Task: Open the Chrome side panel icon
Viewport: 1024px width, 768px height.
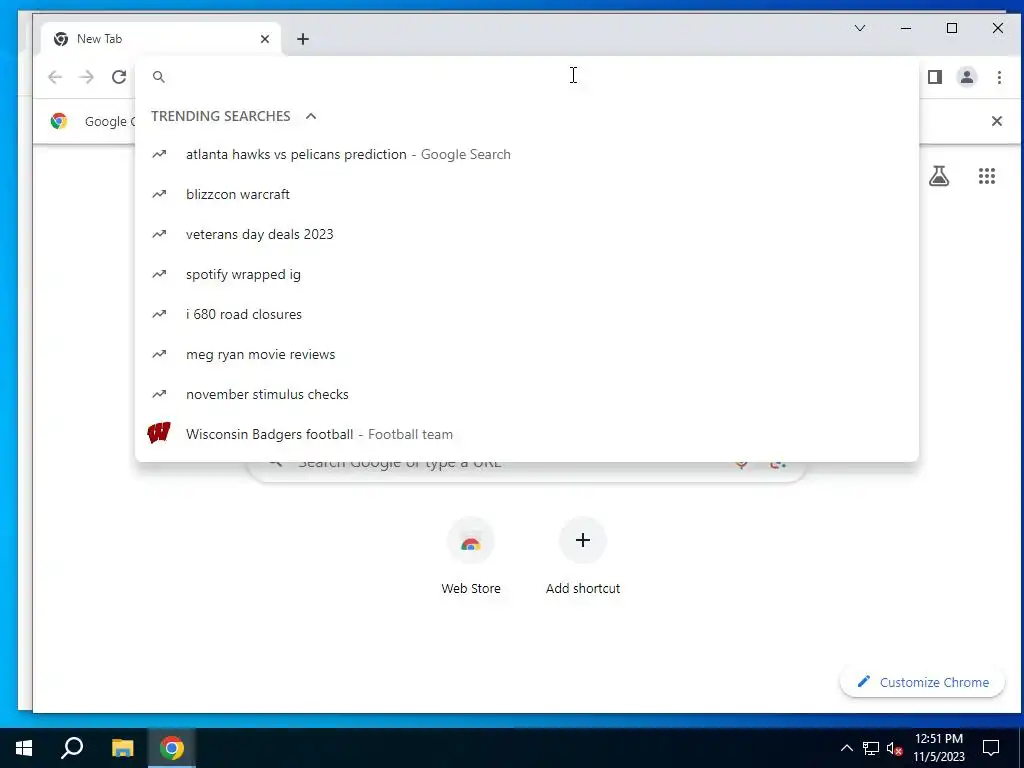Action: (x=935, y=77)
